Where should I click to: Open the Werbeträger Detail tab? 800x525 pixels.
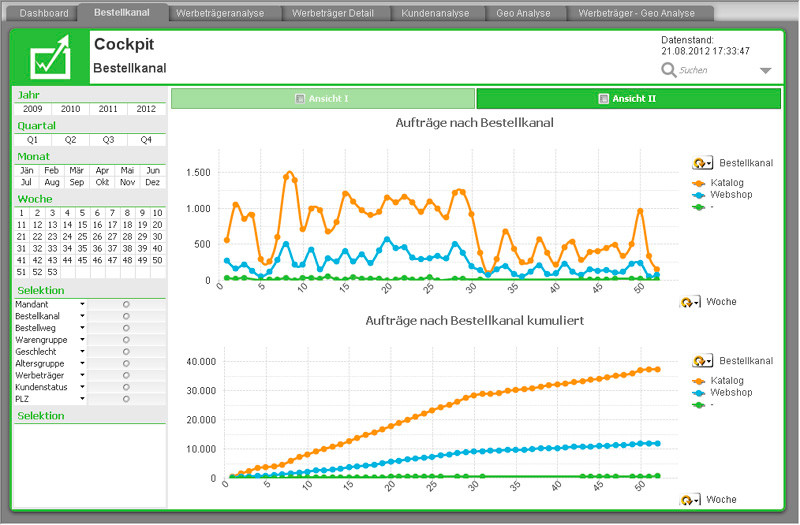333,13
